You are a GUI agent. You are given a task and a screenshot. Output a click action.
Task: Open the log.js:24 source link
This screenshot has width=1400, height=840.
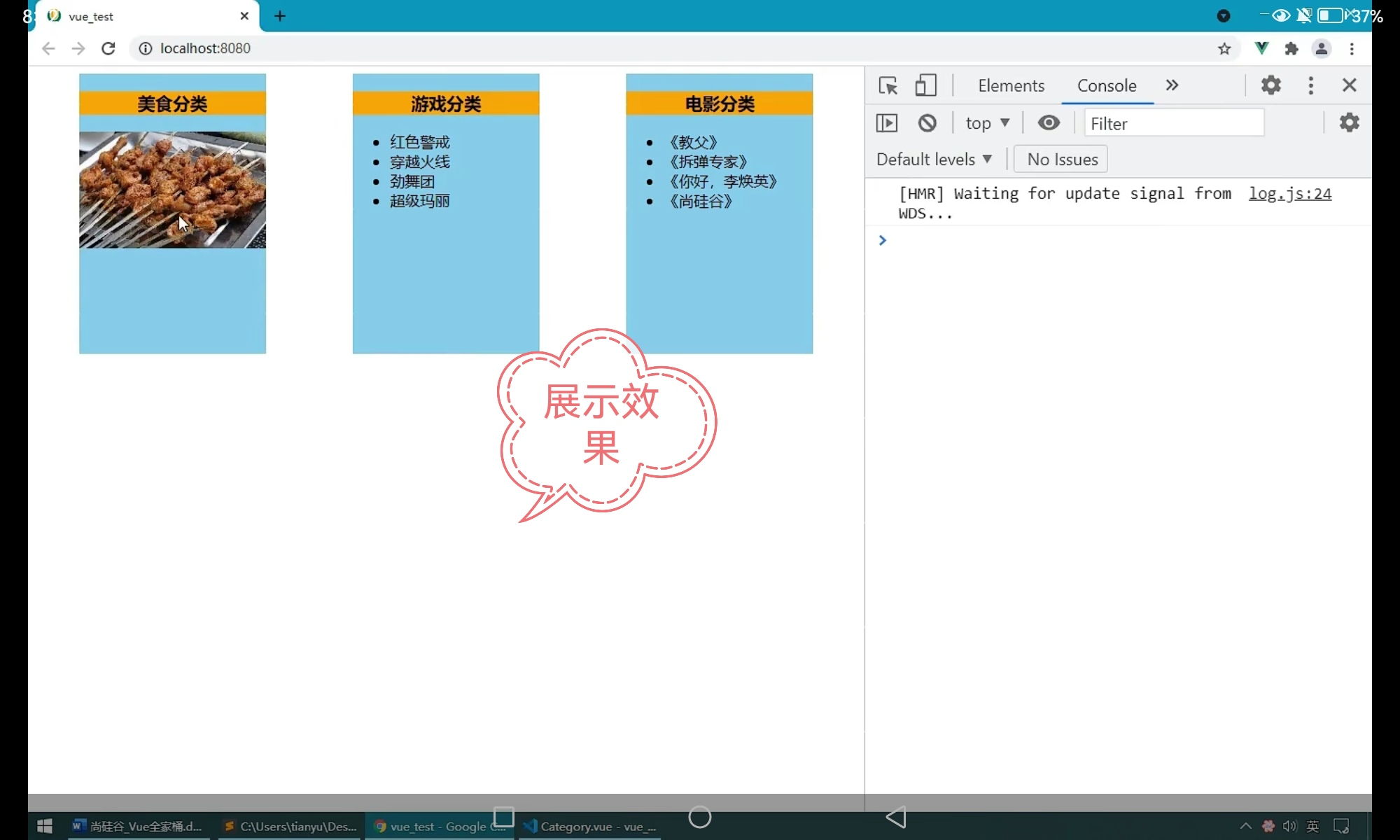point(1289,194)
